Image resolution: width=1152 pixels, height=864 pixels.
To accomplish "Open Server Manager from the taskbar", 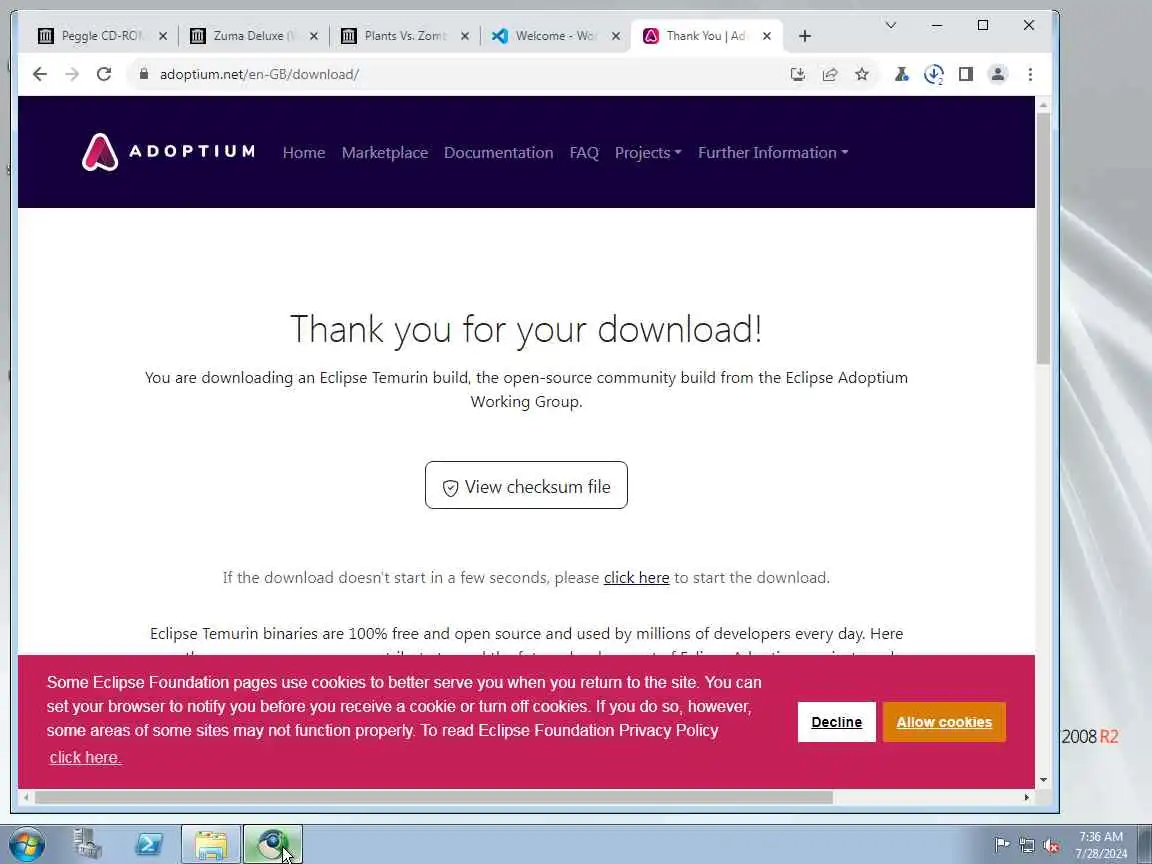I will [87, 844].
